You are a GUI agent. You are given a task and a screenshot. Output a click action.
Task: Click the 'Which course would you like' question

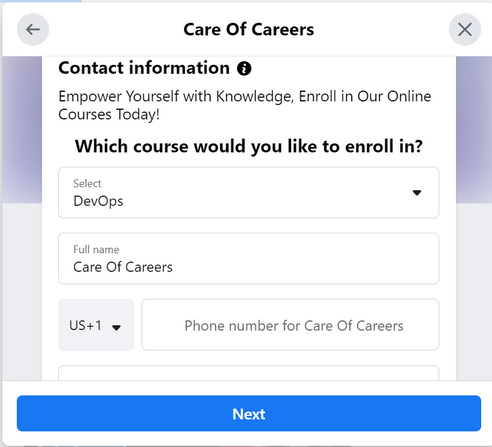point(249,146)
